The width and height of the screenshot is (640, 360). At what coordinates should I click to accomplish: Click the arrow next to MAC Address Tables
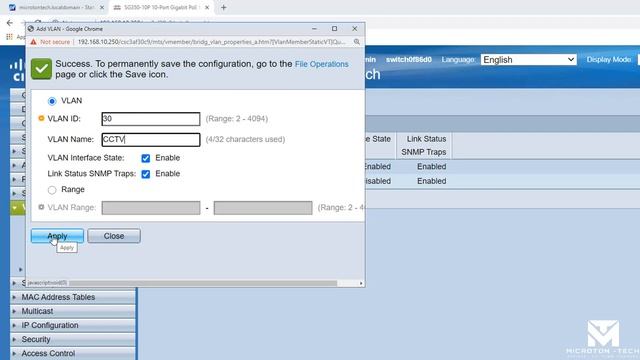tap(15, 297)
